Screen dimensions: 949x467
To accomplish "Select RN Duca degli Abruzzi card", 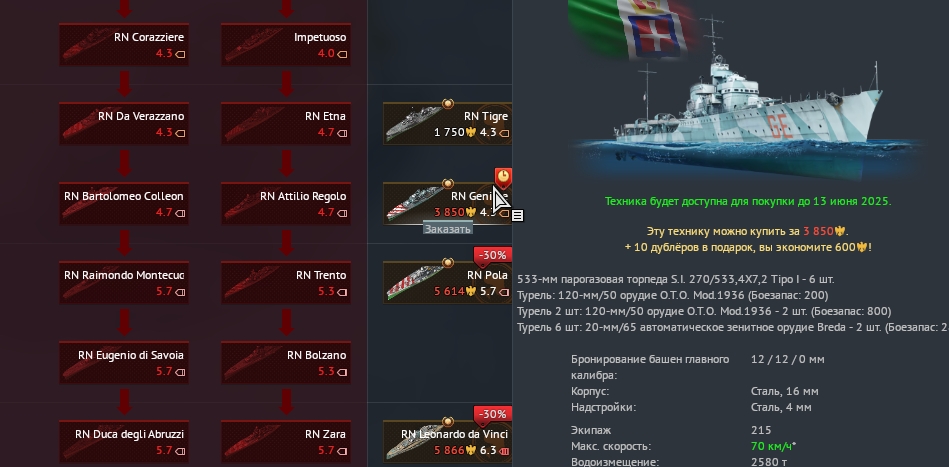I will [124, 442].
